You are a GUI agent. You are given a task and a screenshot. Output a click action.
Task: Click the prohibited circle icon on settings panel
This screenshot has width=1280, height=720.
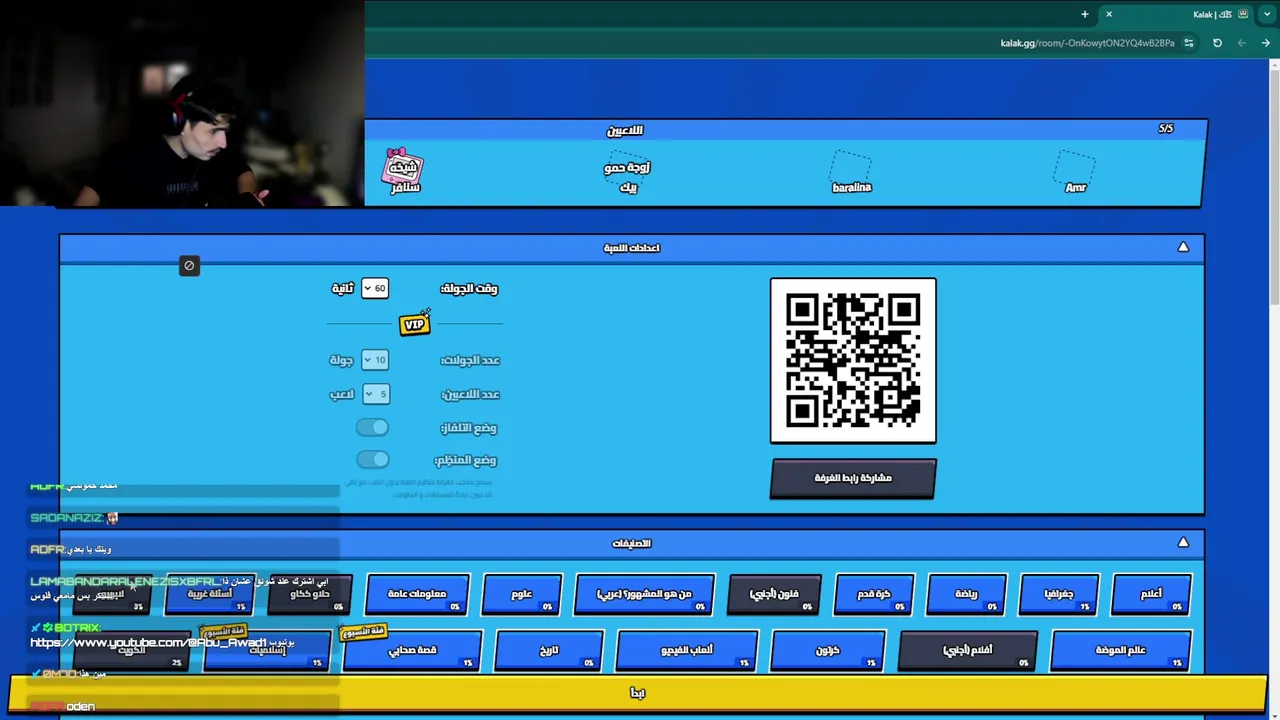tap(189, 265)
